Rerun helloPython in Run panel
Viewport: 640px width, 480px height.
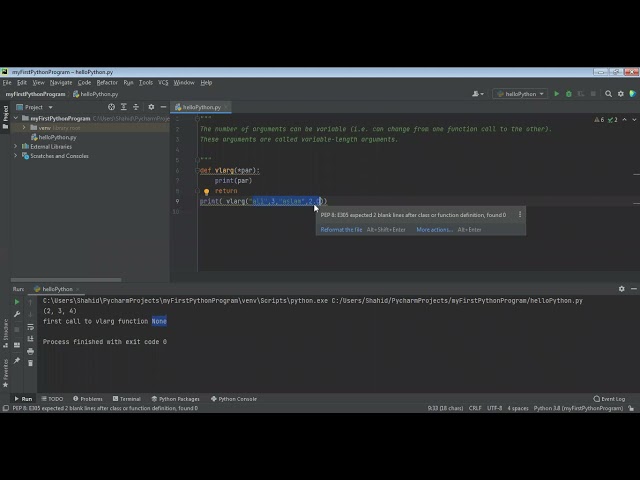click(17, 302)
